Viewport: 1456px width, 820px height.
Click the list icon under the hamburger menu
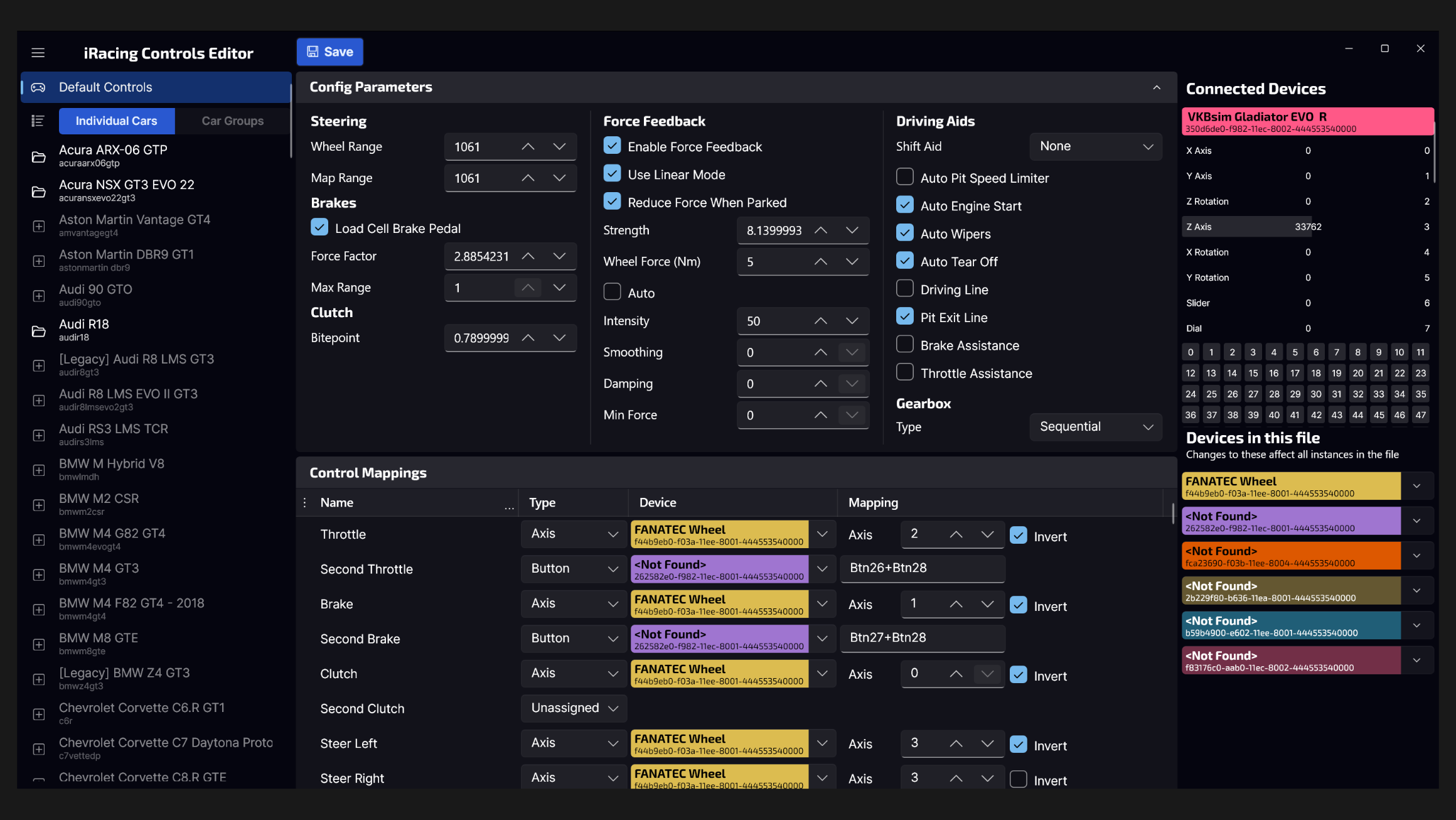(x=38, y=121)
